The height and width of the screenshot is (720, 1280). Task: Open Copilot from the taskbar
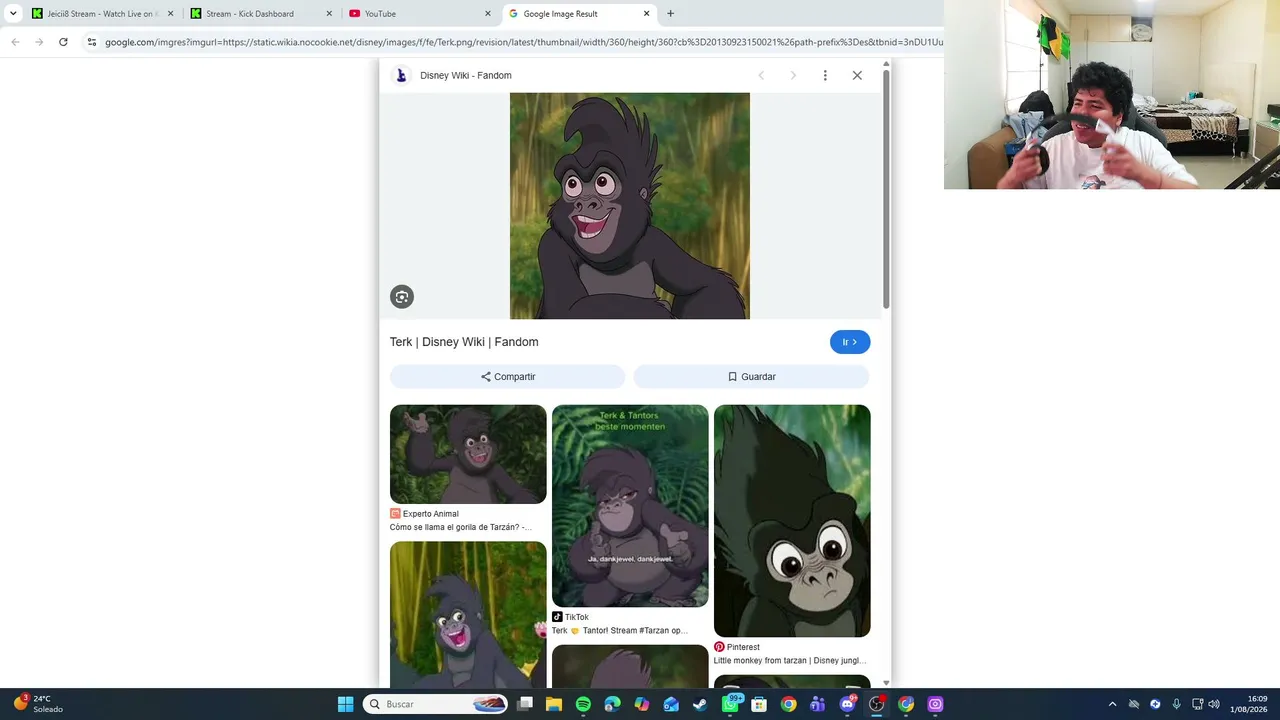point(642,704)
